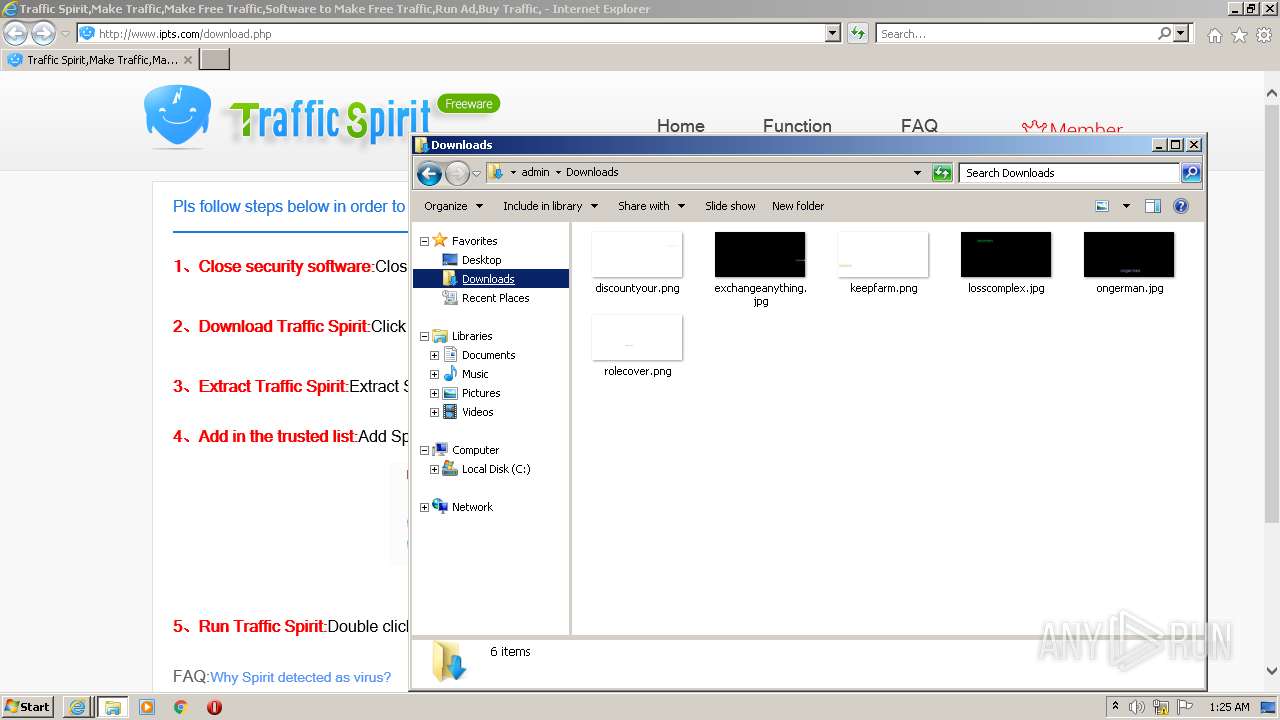
Task: Open the Member link on website
Action: click(1072, 127)
